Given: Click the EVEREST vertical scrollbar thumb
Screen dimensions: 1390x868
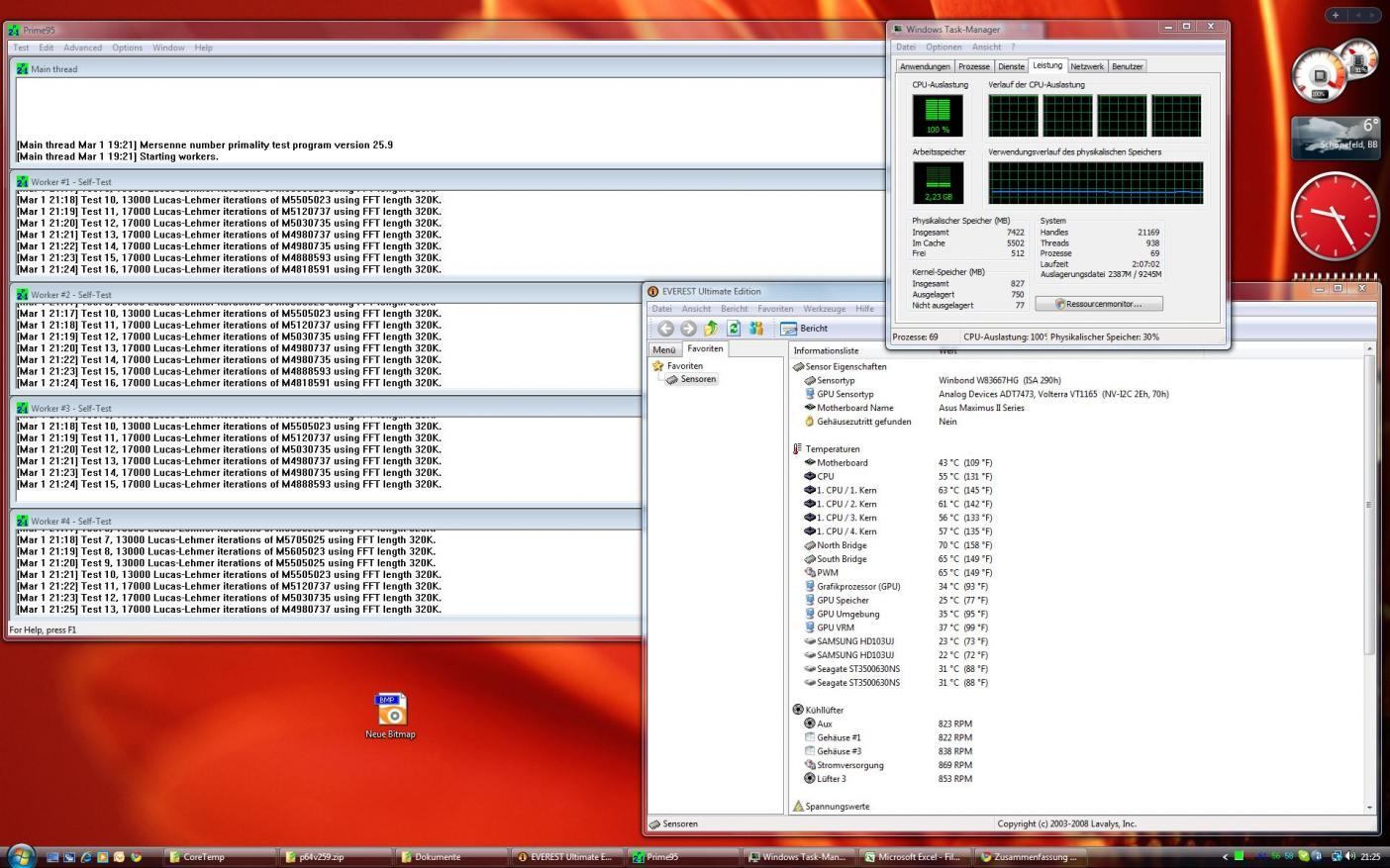Looking at the screenshot, I should click(1370, 505).
